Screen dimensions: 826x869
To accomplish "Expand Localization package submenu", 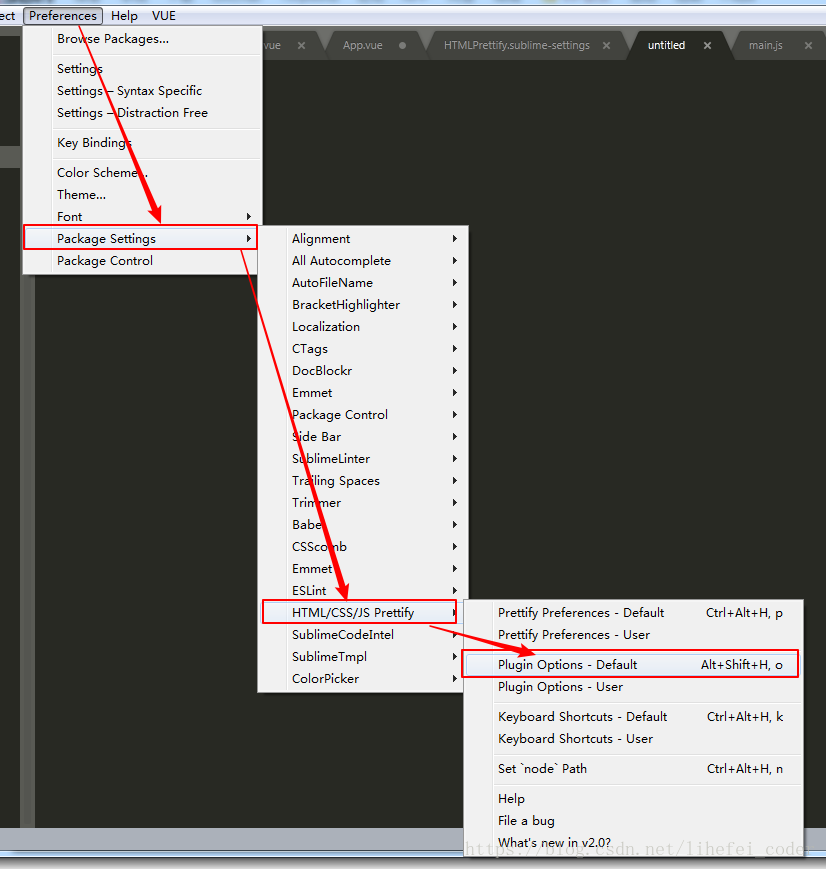I will (x=363, y=327).
